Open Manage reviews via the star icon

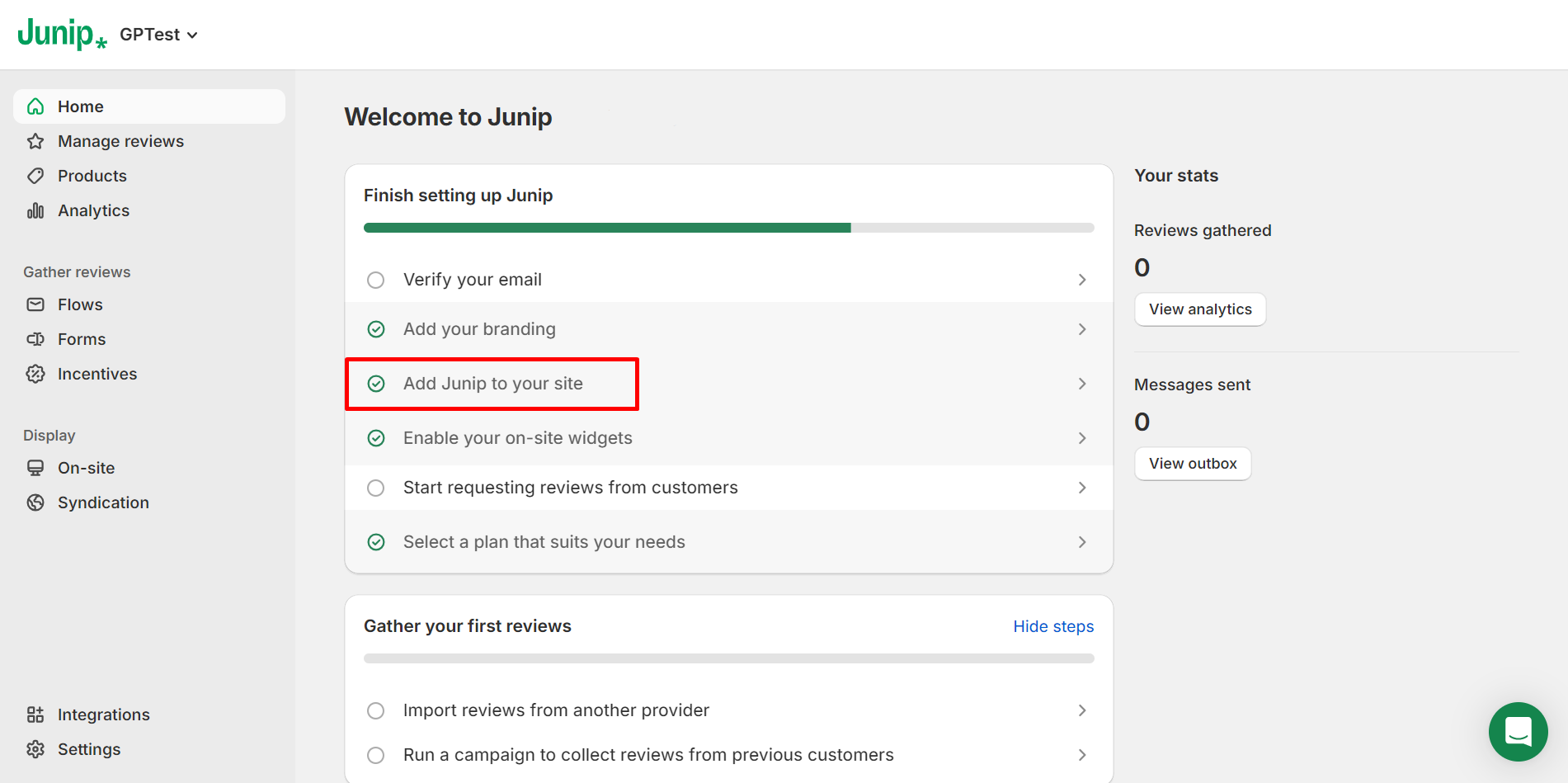[35, 140]
